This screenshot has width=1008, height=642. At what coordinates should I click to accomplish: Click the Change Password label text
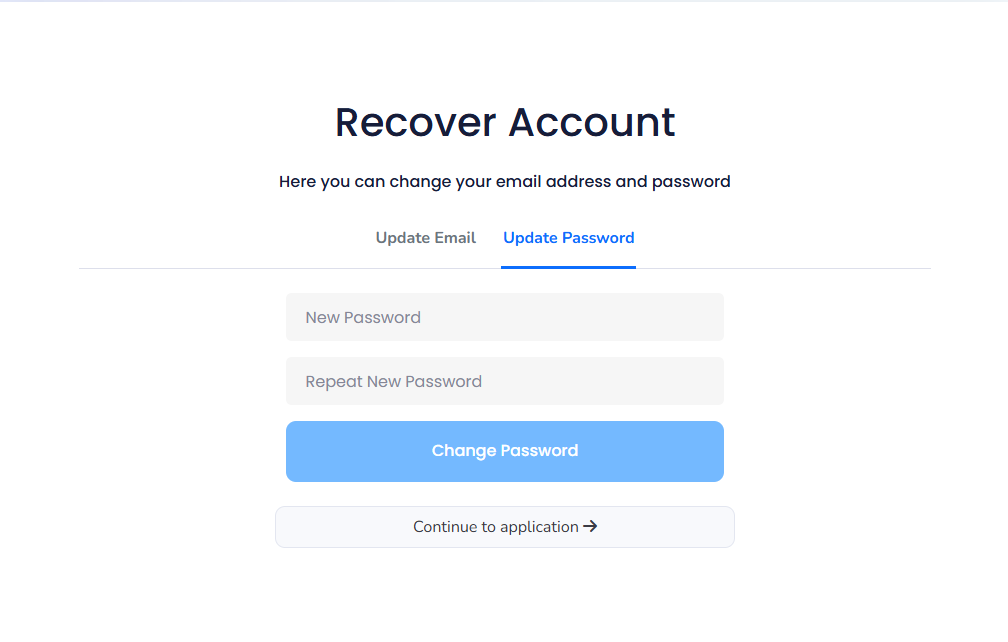click(x=505, y=451)
